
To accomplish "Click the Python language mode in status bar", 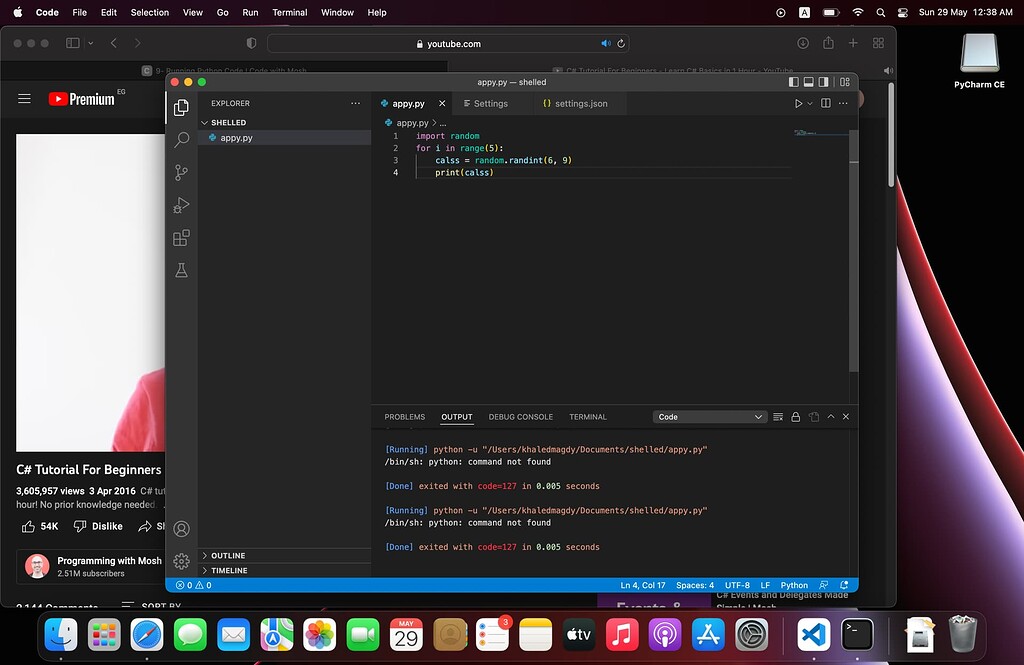I will pyautogui.click(x=794, y=585).
